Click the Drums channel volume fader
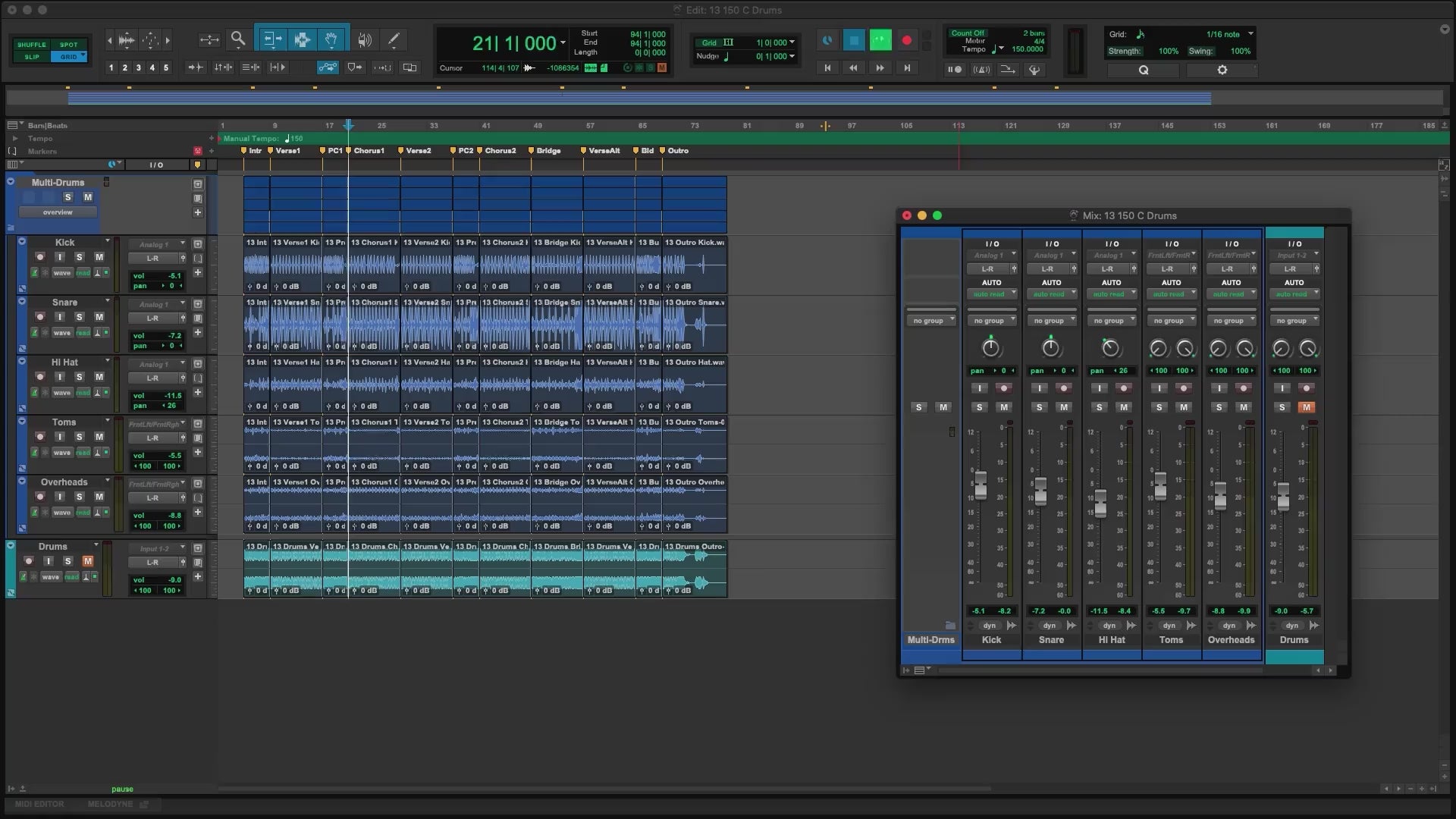The image size is (1456, 819). click(x=1282, y=497)
